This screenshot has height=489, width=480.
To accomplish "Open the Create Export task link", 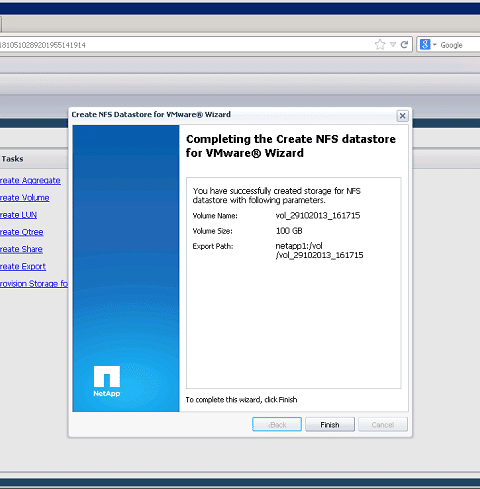I will pyautogui.click(x=23, y=267).
